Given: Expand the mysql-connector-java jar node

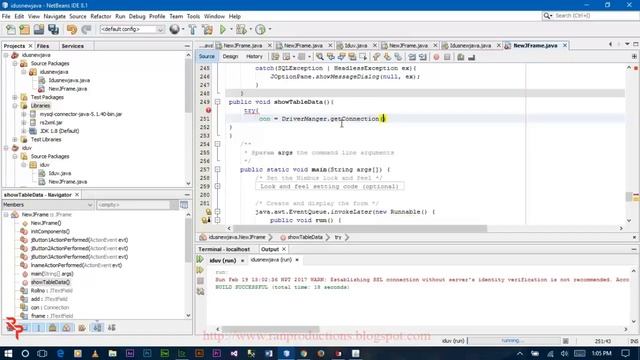Looking at the screenshot, I should (x=24, y=114).
